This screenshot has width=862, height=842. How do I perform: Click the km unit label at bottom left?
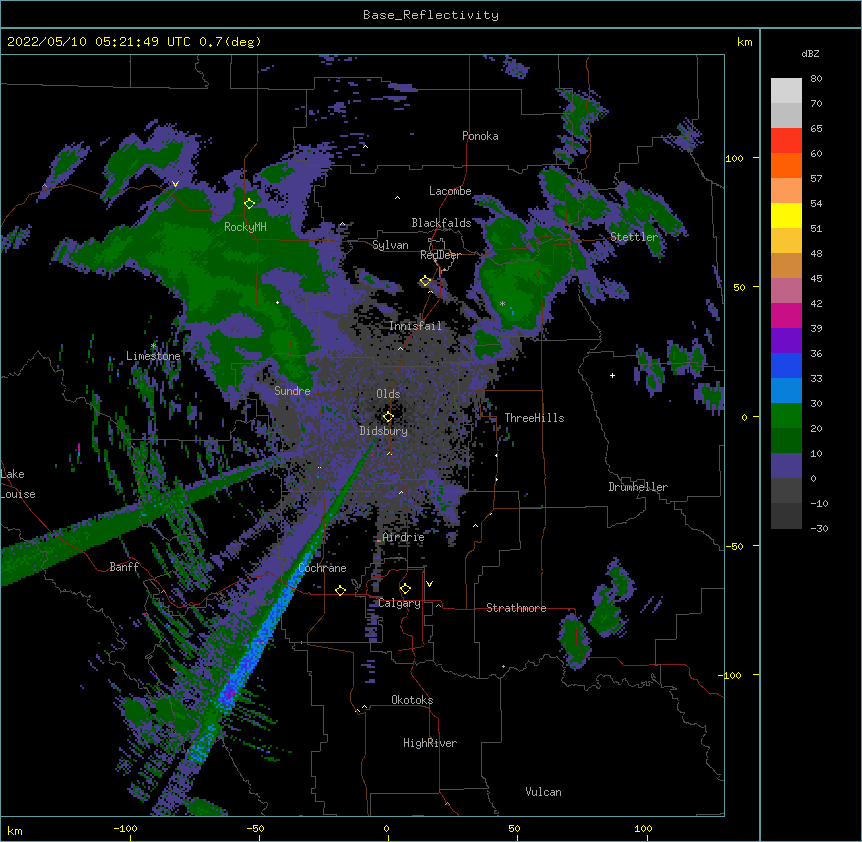pyautogui.click(x=15, y=831)
